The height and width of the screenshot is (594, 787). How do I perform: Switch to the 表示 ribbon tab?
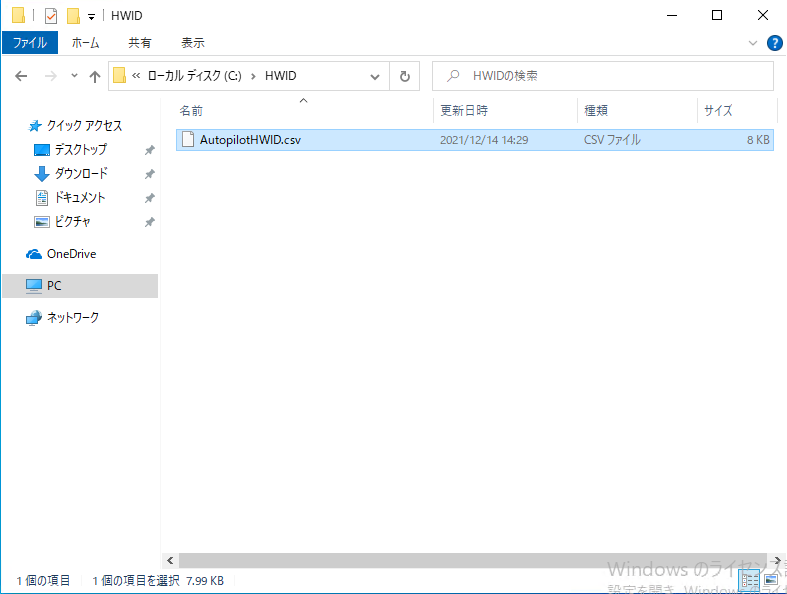[x=193, y=43]
